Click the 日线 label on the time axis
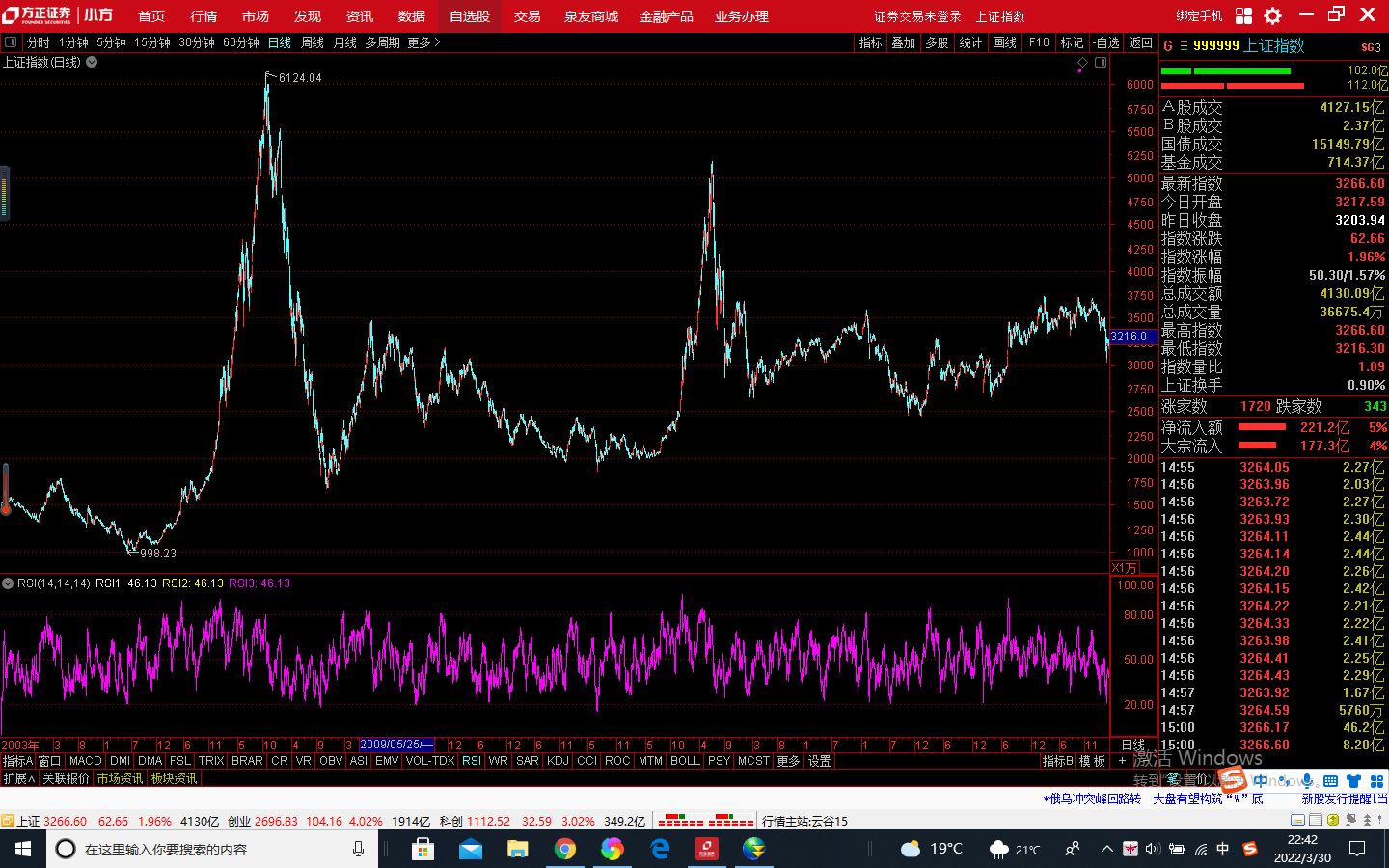Image resolution: width=1389 pixels, height=868 pixels. 1132,745
